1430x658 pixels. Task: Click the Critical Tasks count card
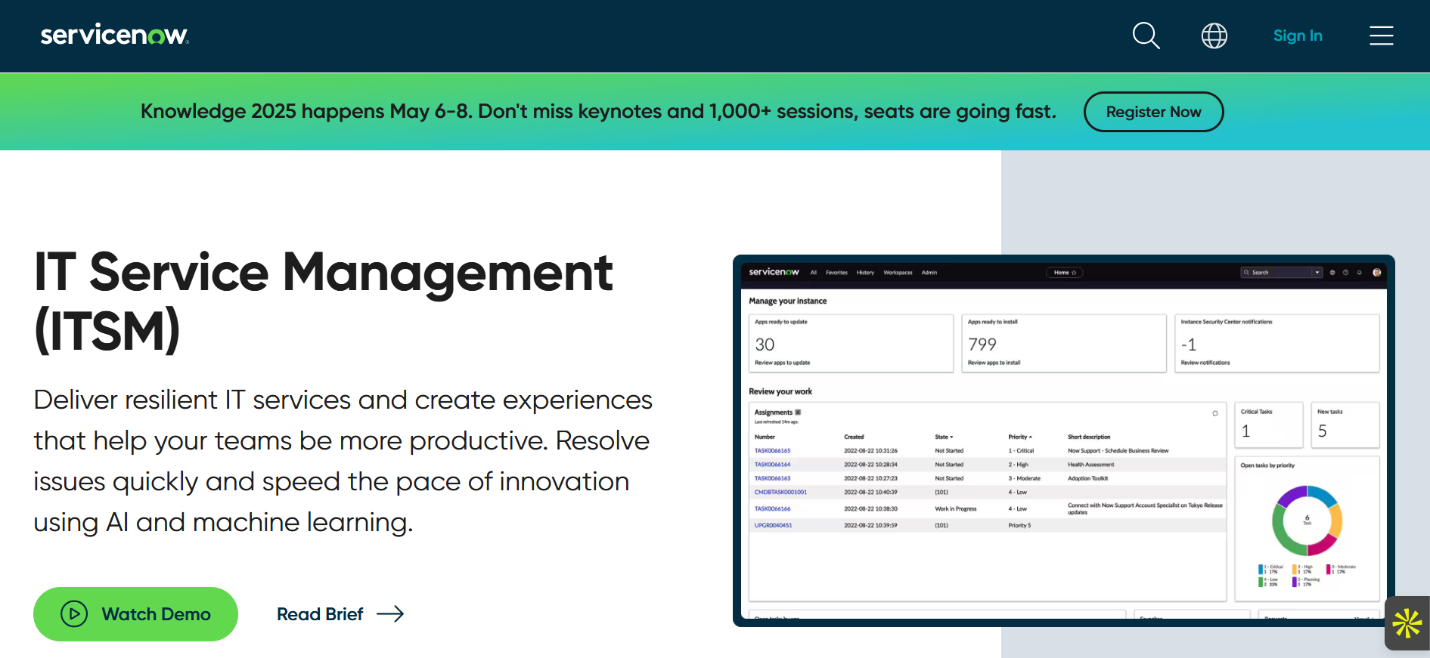point(1269,425)
